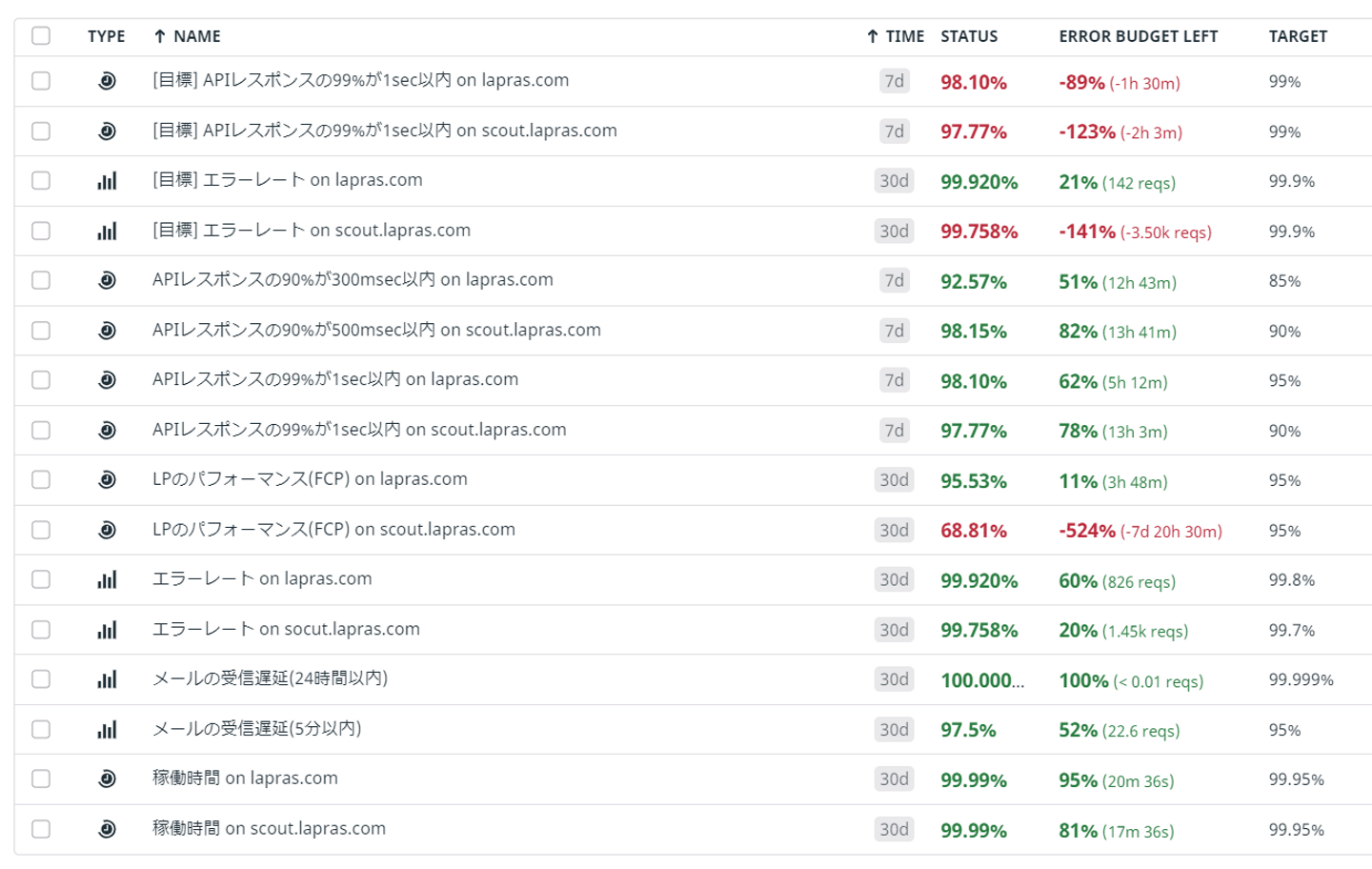Click the 30d badge for エラーレート on lapras.com

(x=894, y=579)
